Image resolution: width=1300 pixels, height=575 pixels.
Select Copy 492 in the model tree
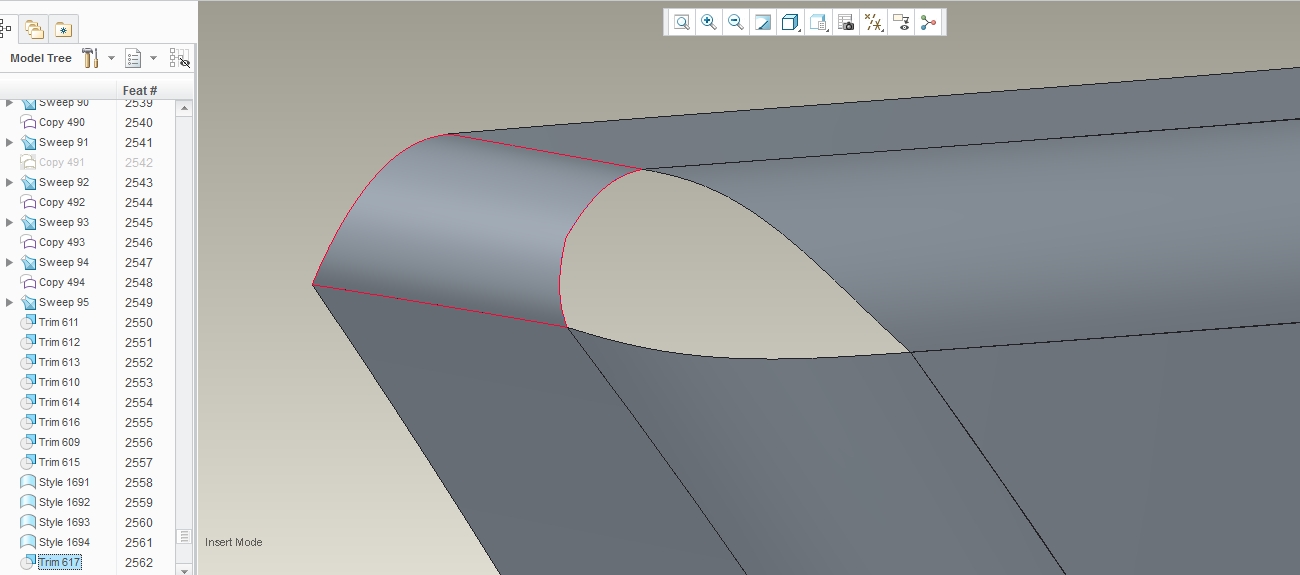(62, 202)
